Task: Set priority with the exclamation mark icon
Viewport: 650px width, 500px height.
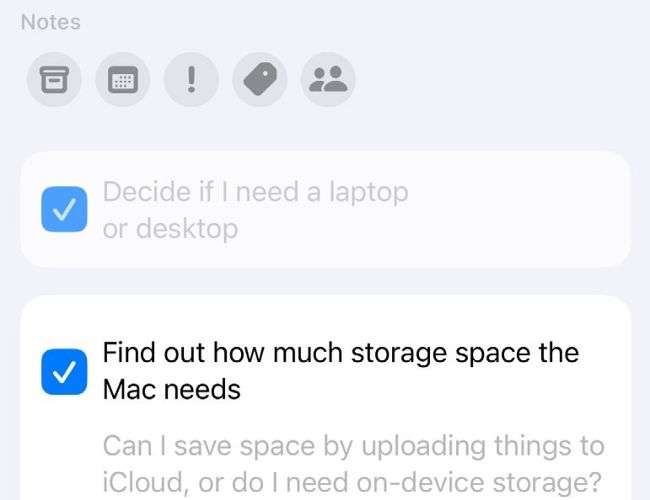Action: pos(192,81)
